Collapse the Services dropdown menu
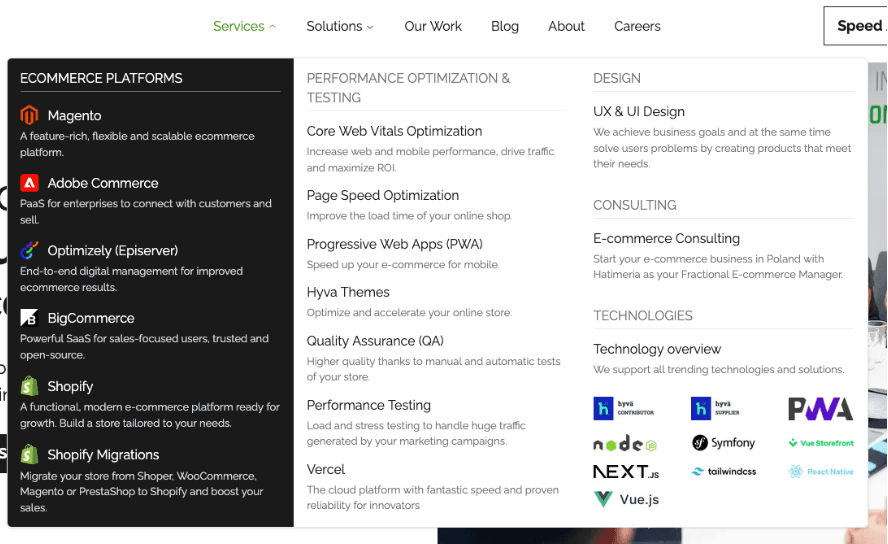This screenshot has height=544, width=888. click(244, 26)
